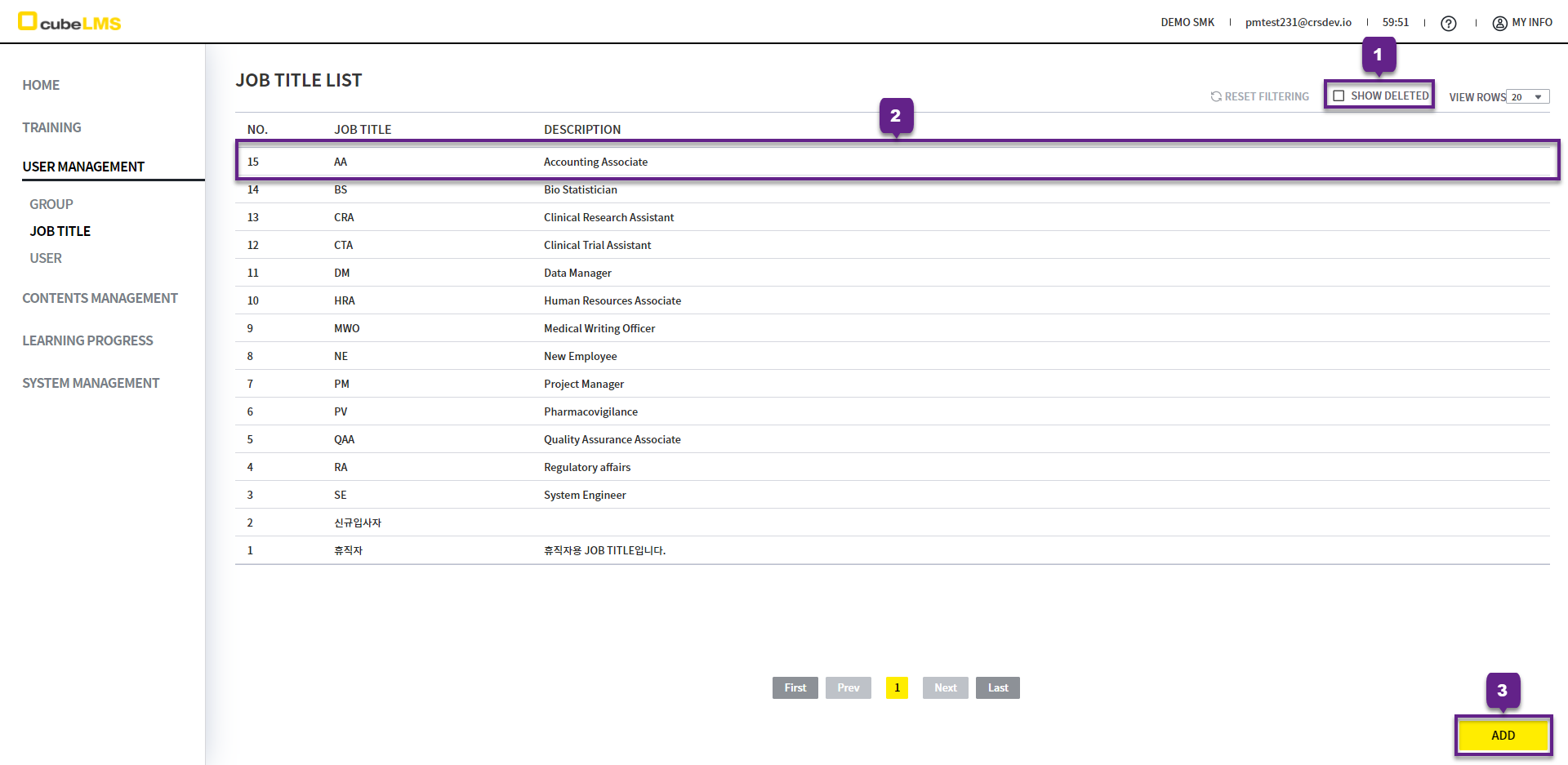This screenshot has width=1568, height=765.
Task: Open System Management in sidebar
Action: (91, 383)
